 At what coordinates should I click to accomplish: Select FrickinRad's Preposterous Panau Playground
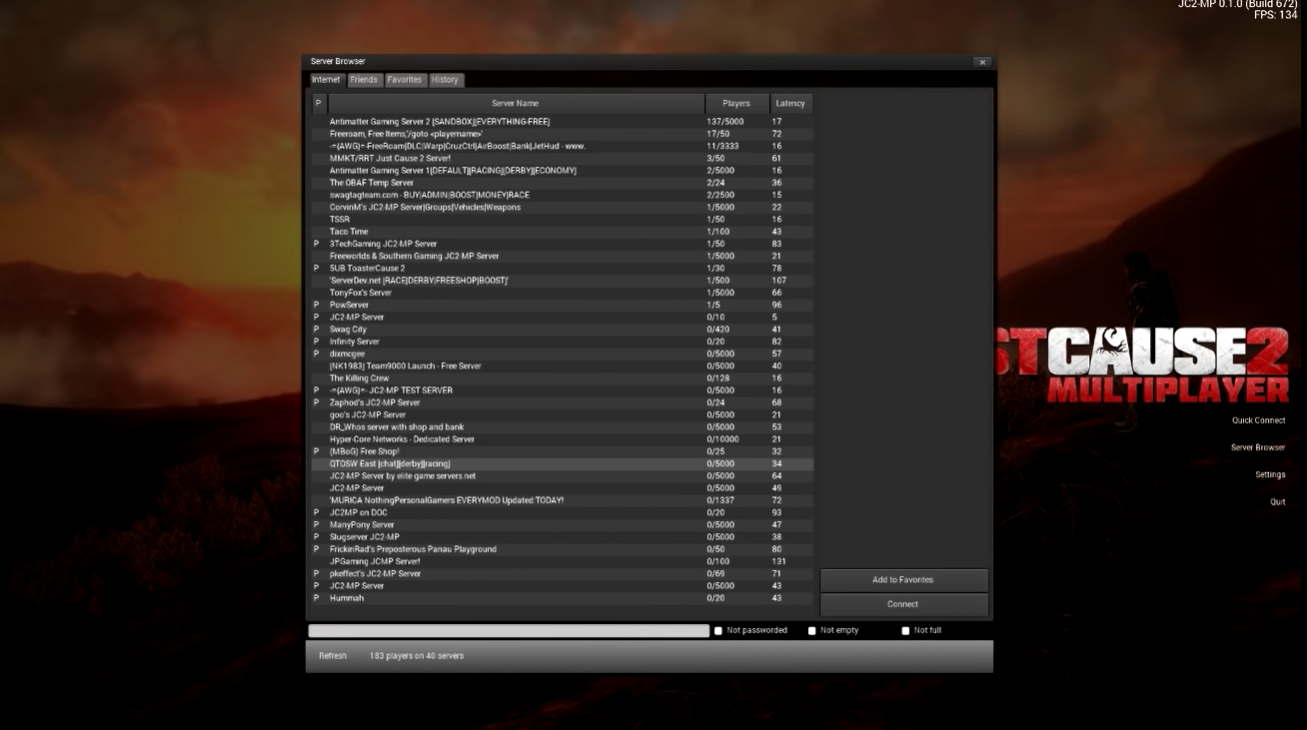click(x=562, y=549)
